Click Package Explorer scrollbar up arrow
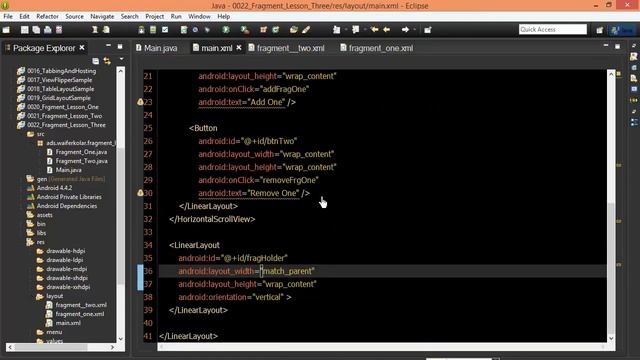This screenshot has width=640, height=360. coord(120,71)
